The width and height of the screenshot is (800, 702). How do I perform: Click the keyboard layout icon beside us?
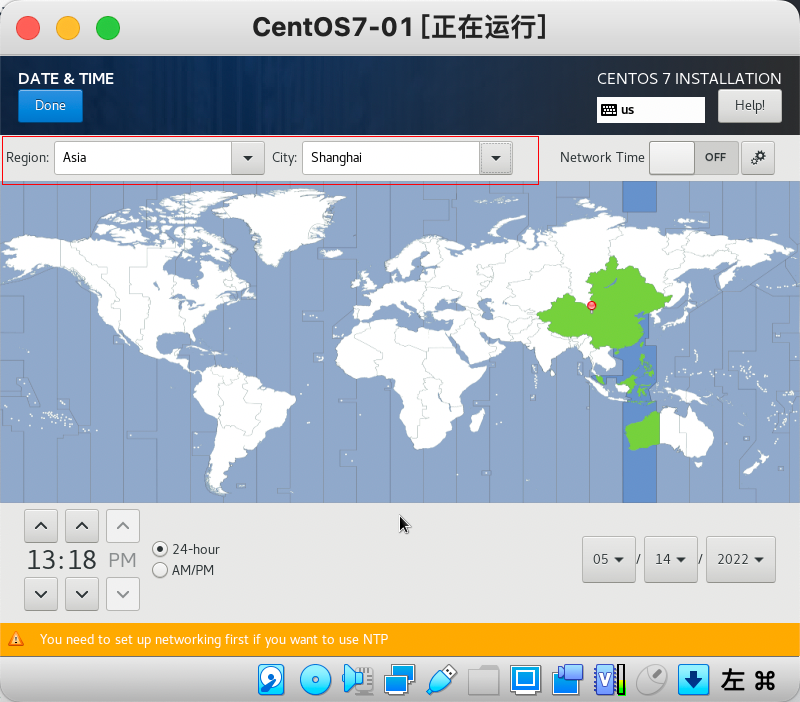point(609,110)
